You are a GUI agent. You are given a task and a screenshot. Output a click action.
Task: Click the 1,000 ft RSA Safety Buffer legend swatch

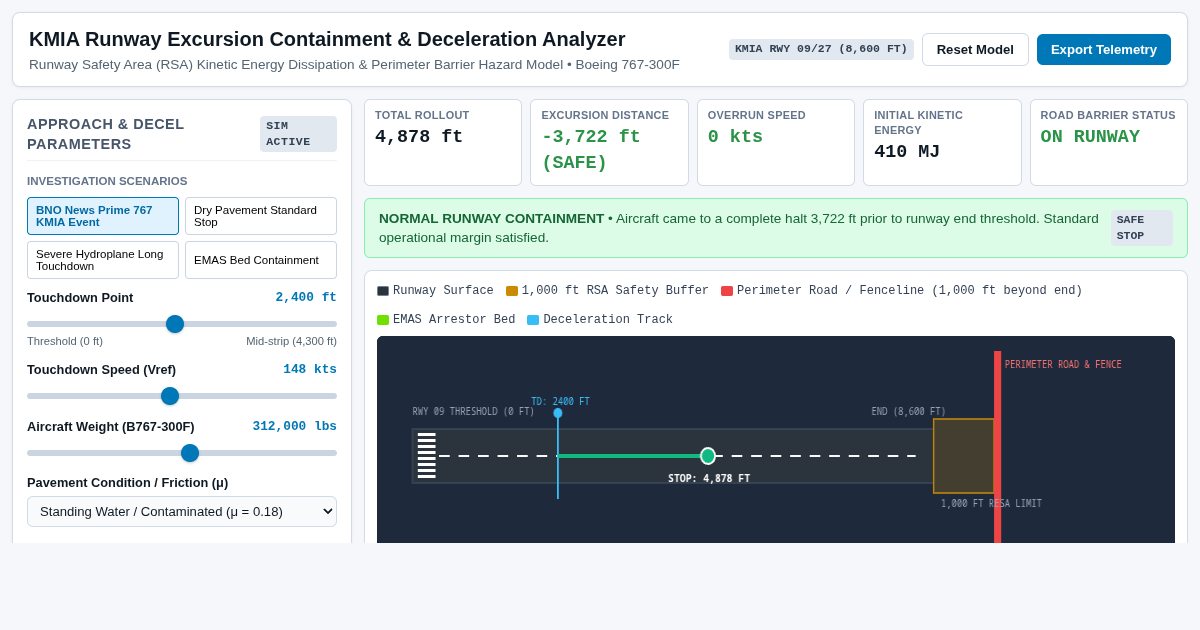coord(512,291)
